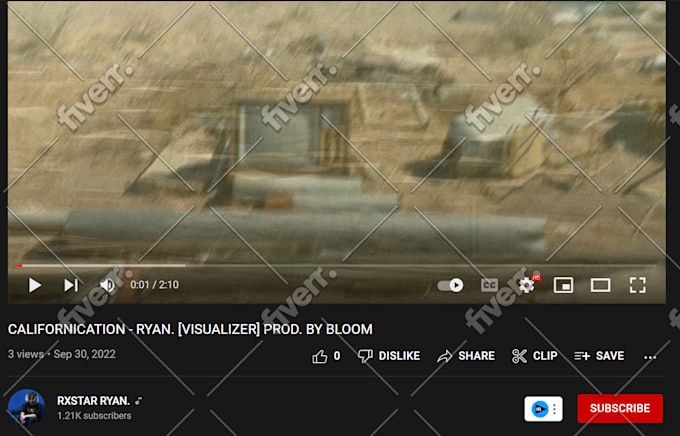This screenshot has width=680, height=436.
Task: Click the extension button next to Subscribe
Action: tap(543, 409)
